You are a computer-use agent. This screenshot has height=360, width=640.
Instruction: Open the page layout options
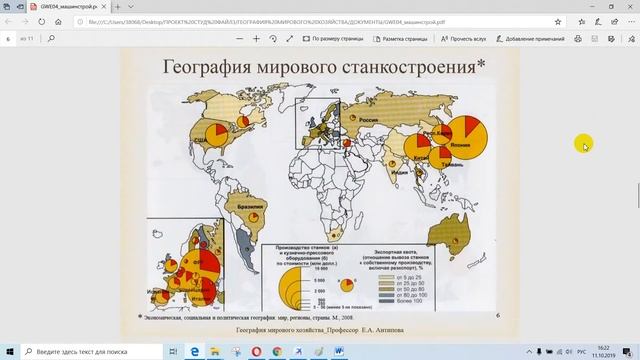coord(400,39)
